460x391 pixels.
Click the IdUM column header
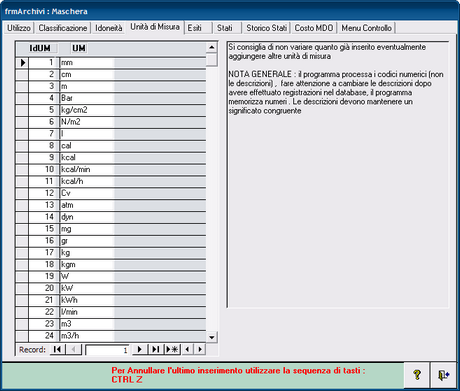40,48
